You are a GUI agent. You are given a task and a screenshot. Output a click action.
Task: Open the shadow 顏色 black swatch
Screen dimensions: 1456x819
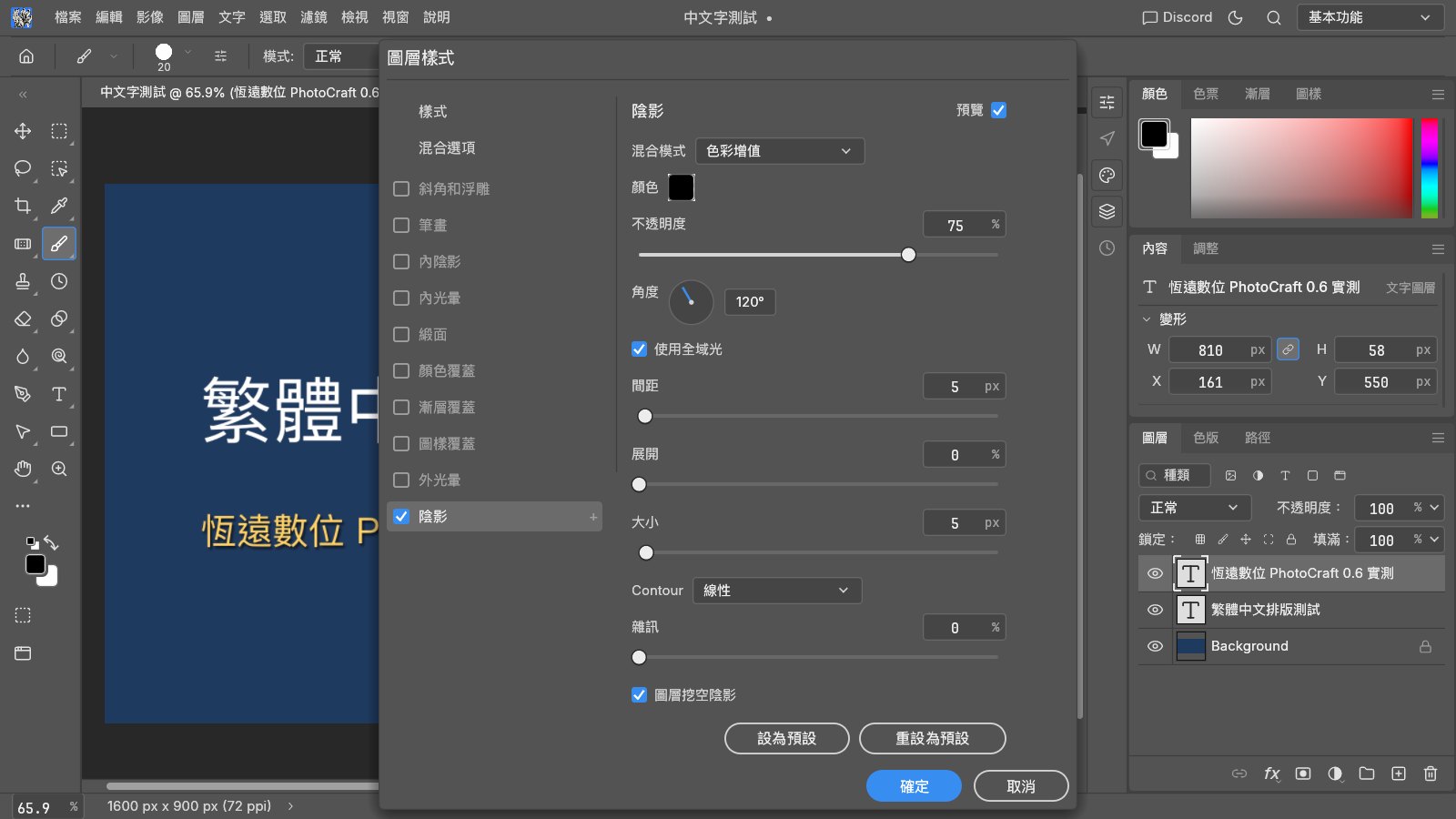[682, 187]
